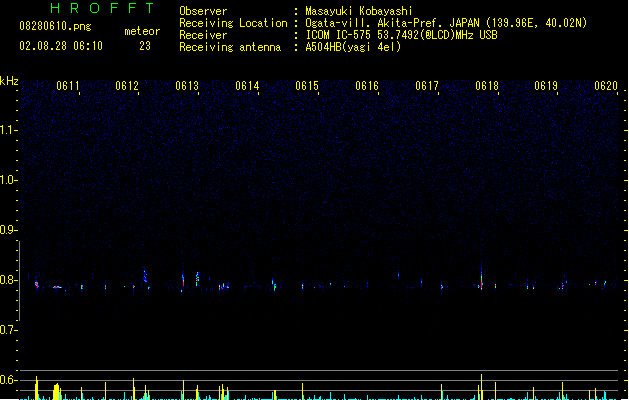Click the Receiving antenna label
629x400 pixels.
point(230,47)
